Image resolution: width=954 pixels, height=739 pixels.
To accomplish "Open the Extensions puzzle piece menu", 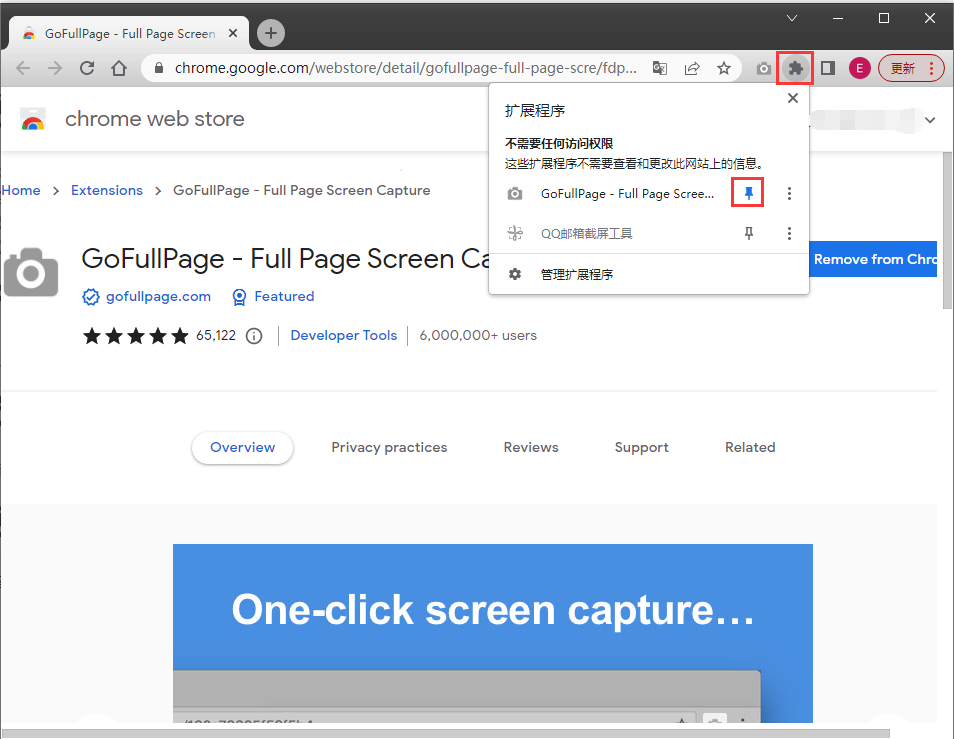I will point(795,68).
